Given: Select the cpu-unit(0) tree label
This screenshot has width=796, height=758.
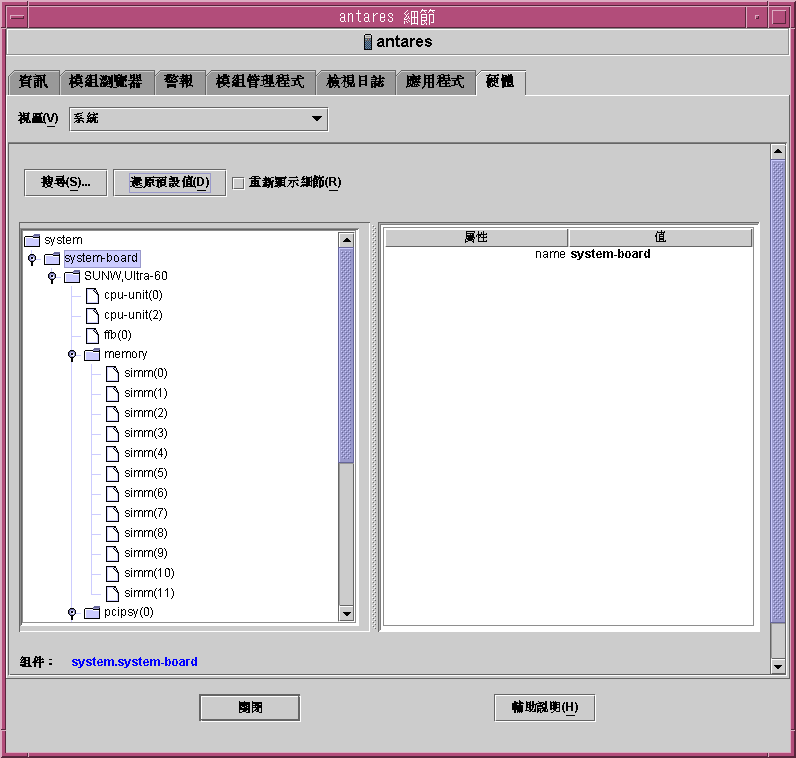Looking at the screenshot, I should (133, 295).
